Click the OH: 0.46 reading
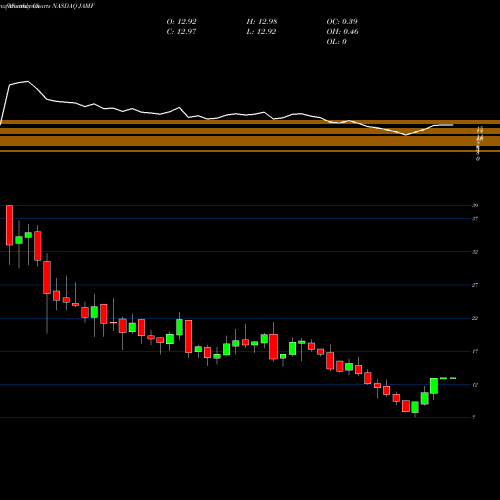 point(342,32)
